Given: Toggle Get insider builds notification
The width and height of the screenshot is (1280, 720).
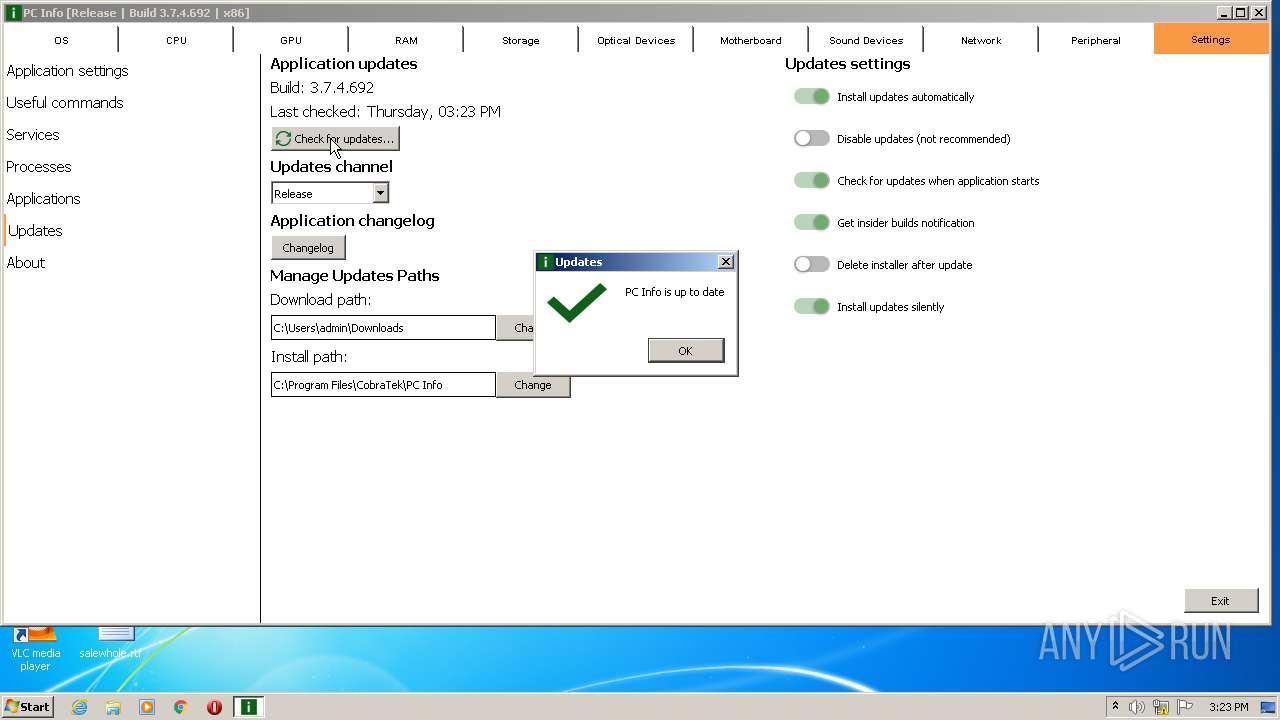Looking at the screenshot, I should click(812, 223).
